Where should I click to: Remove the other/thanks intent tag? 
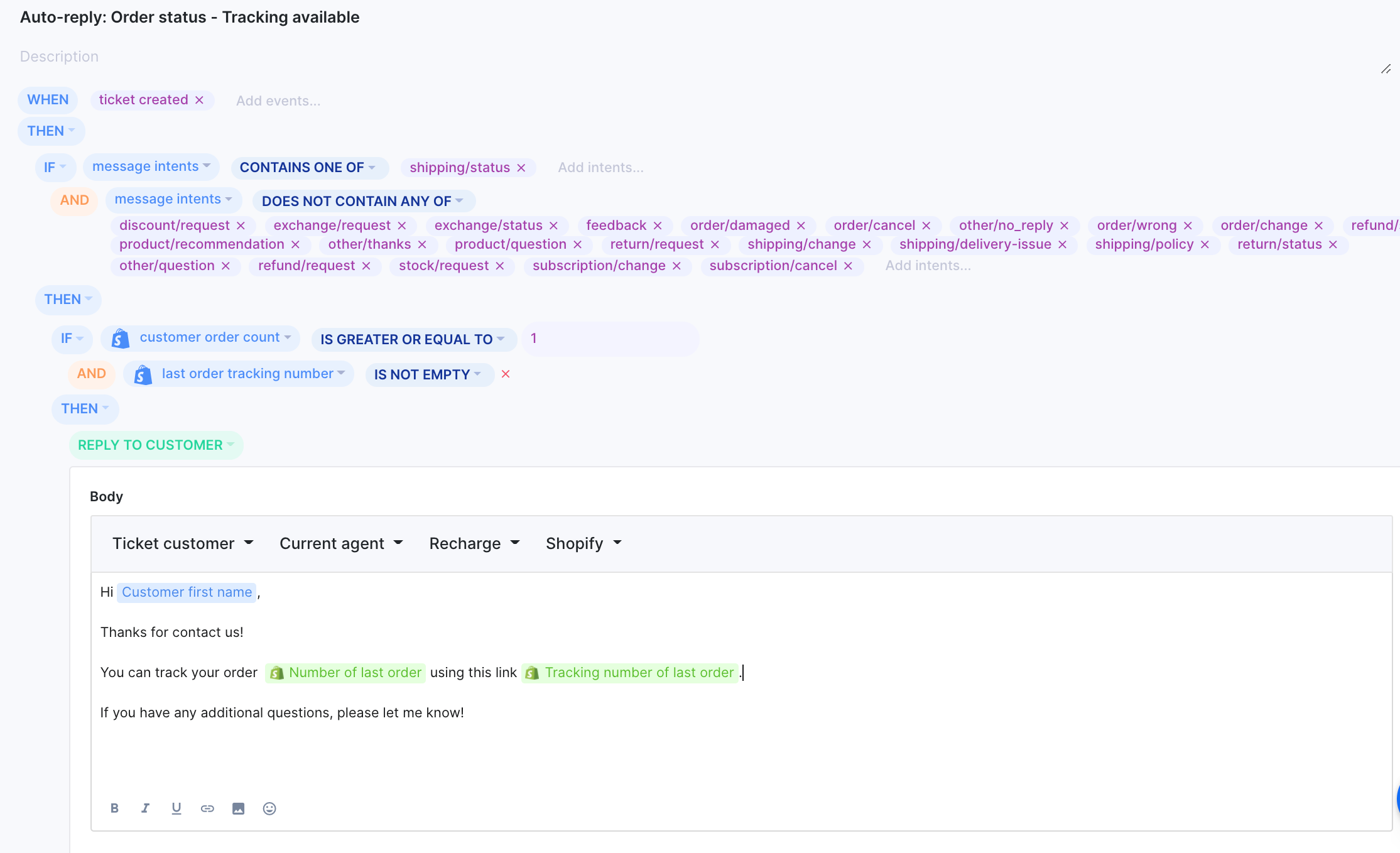pos(422,244)
